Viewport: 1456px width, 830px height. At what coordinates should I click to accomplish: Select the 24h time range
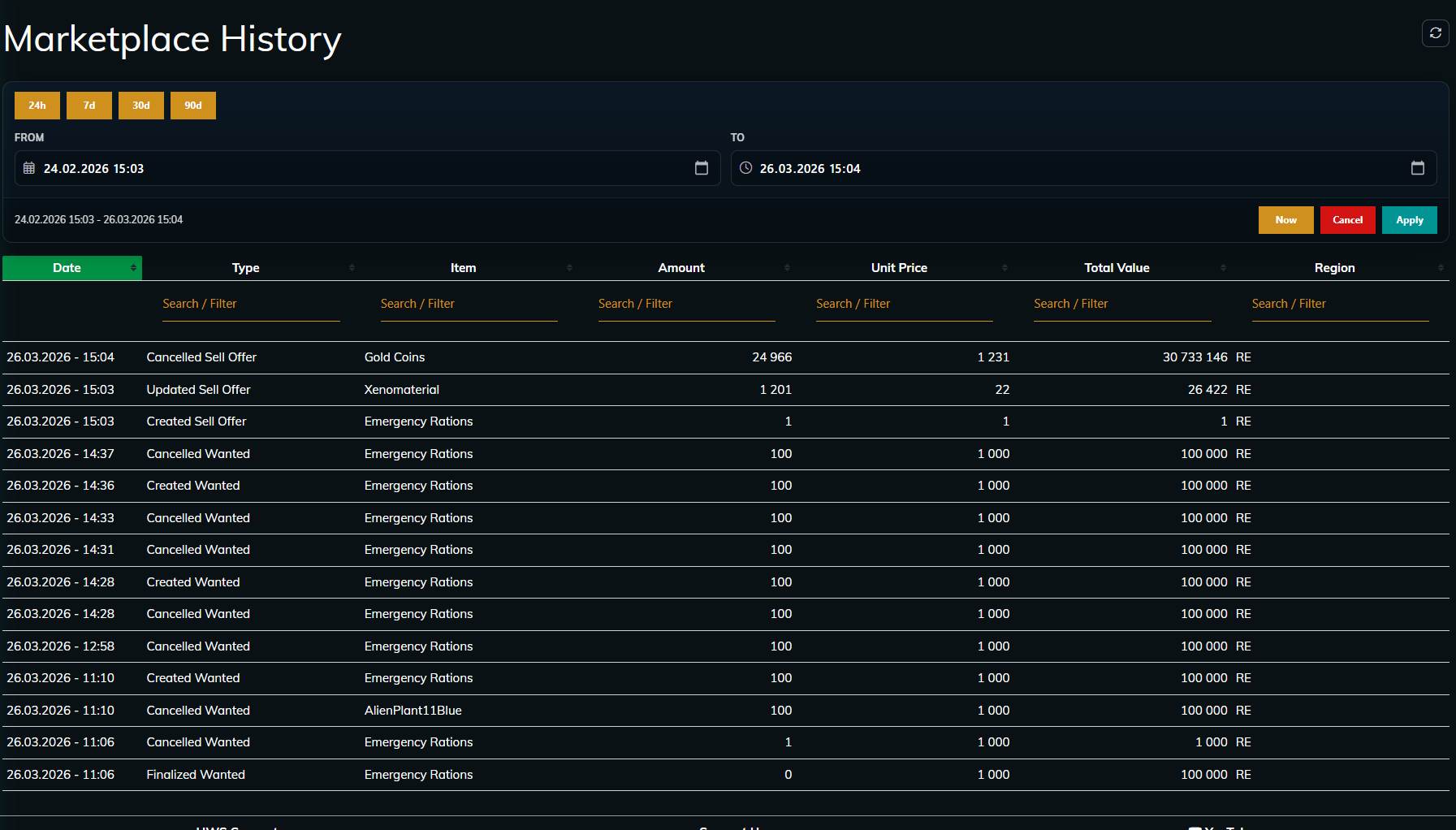pos(37,105)
